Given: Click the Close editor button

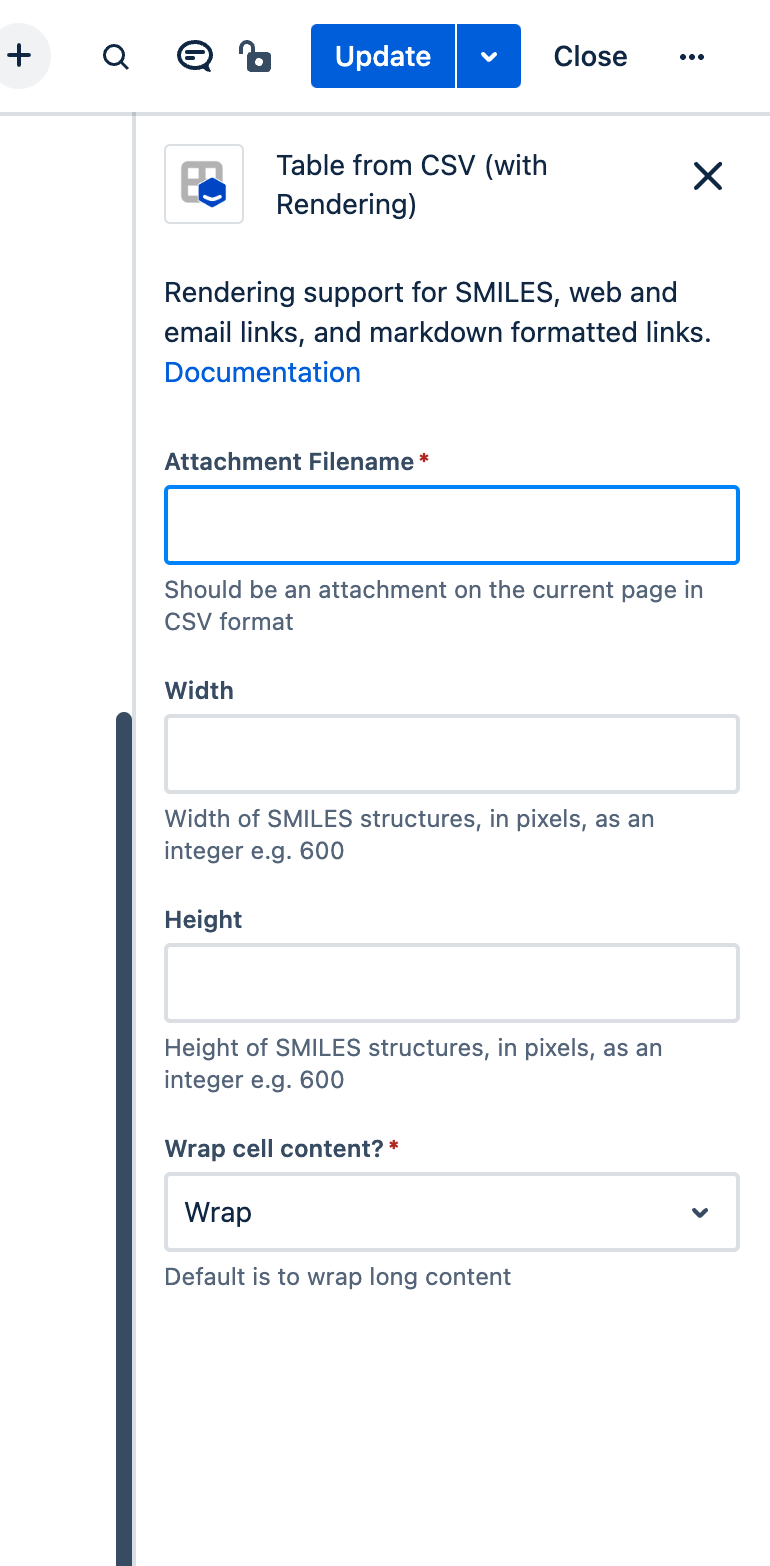Looking at the screenshot, I should 590,56.
